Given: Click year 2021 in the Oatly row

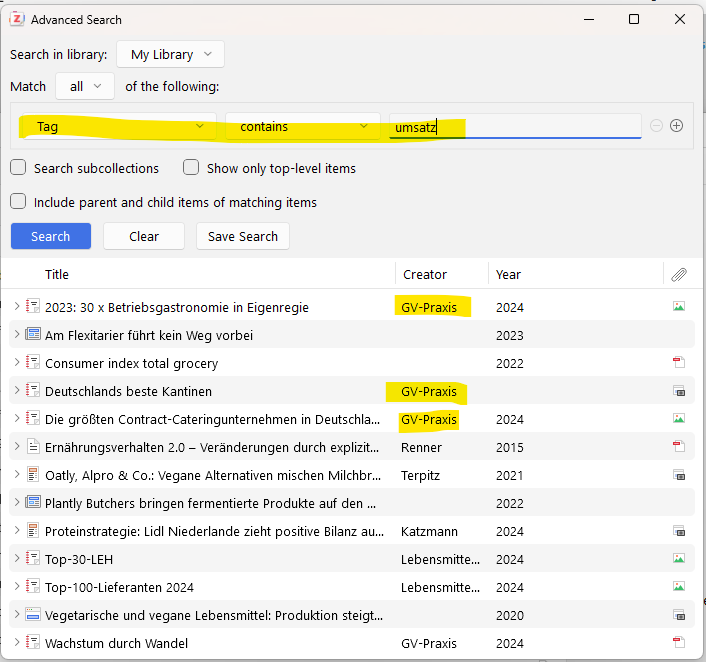Looking at the screenshot, I should point(510,475).
